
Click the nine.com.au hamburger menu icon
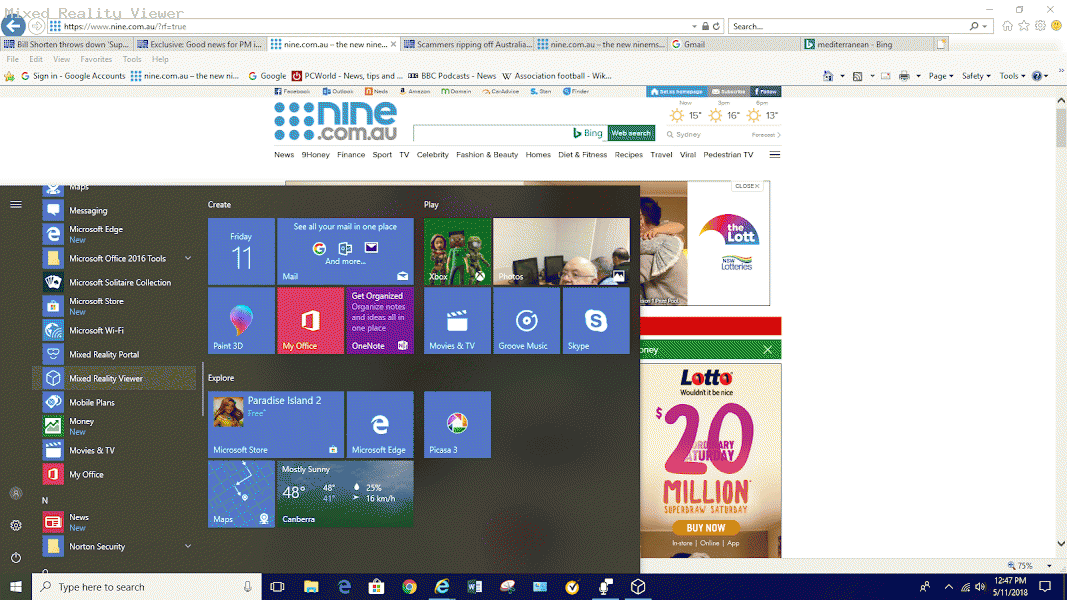pyautogui.click(x=774, y=154)
